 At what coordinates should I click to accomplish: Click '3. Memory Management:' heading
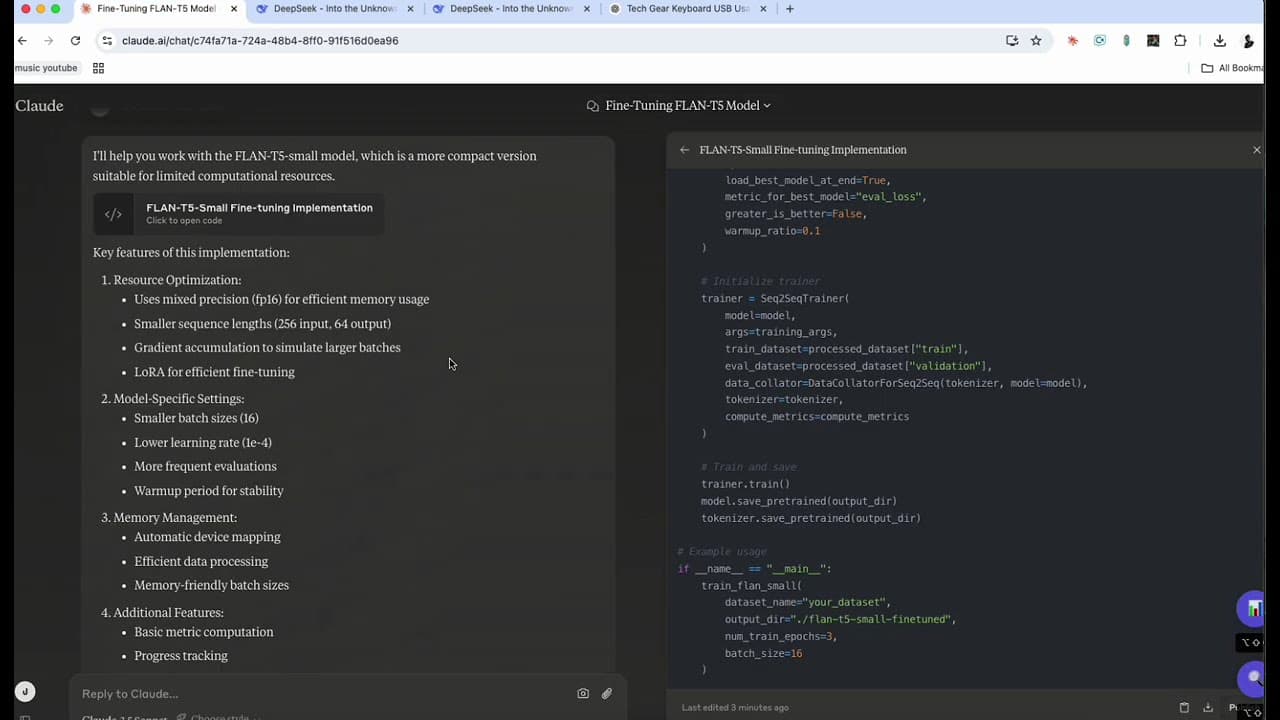(x=169, y=518)
